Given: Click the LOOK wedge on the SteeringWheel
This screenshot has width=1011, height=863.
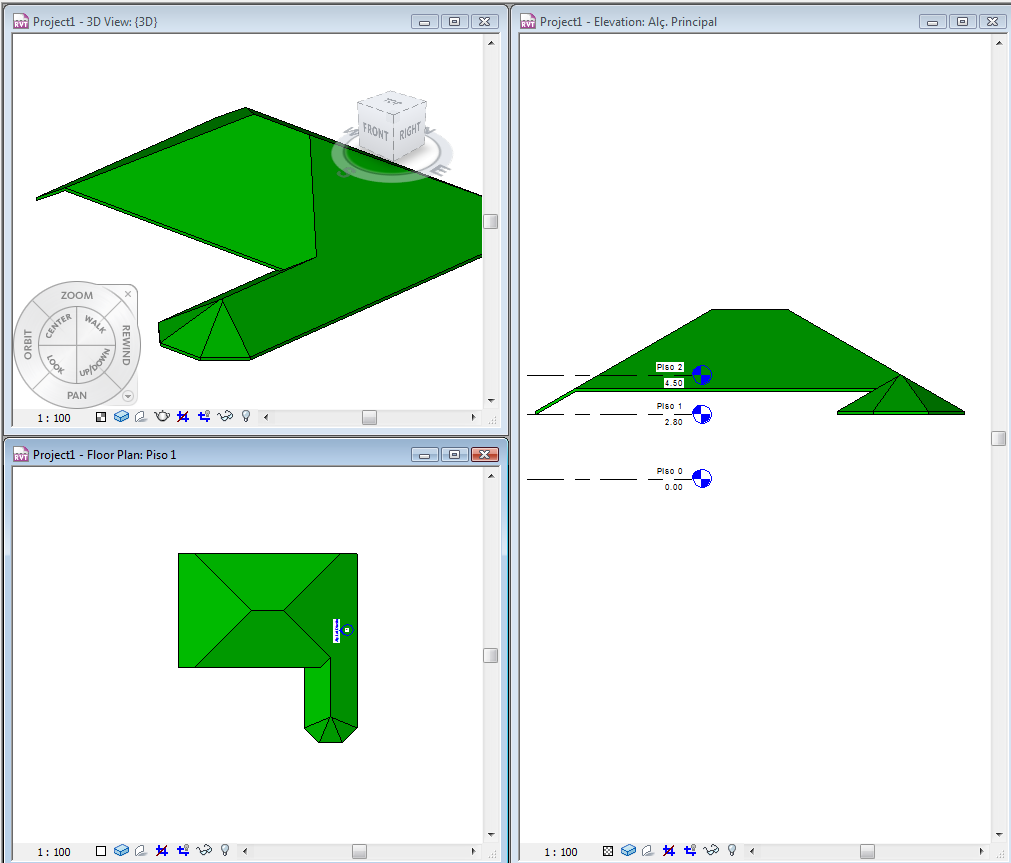Looking at the screenshot, I should coord(55,365).
